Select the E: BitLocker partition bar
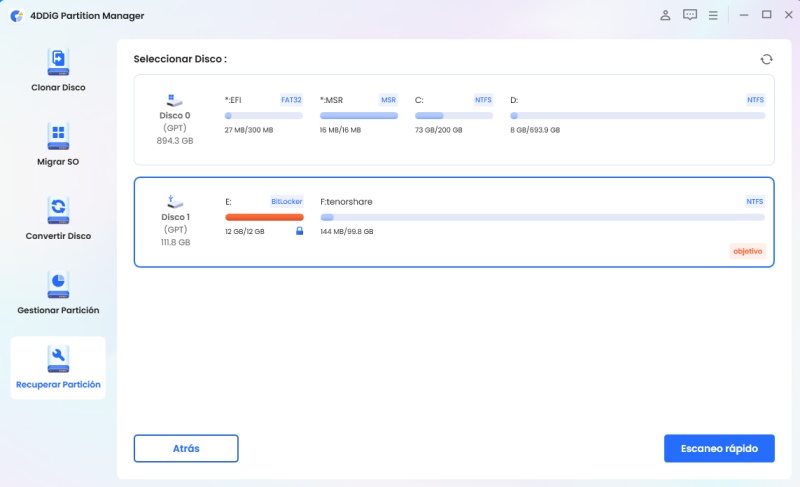The width and height of the screenshot is (800, 487). pyautogui.click(x=264, y=217)
